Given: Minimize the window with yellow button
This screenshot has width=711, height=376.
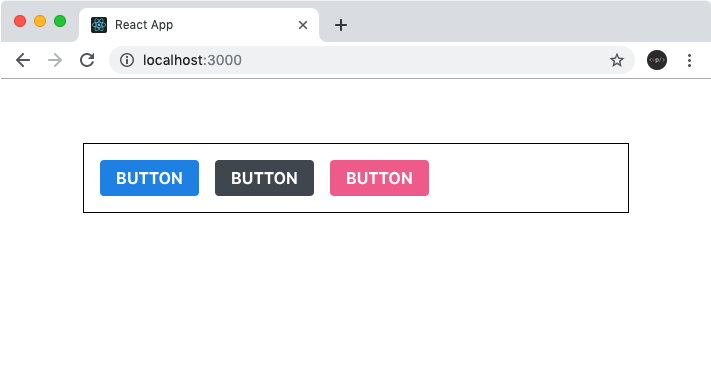Looking at the screenshot, I should tap(40, 21).
